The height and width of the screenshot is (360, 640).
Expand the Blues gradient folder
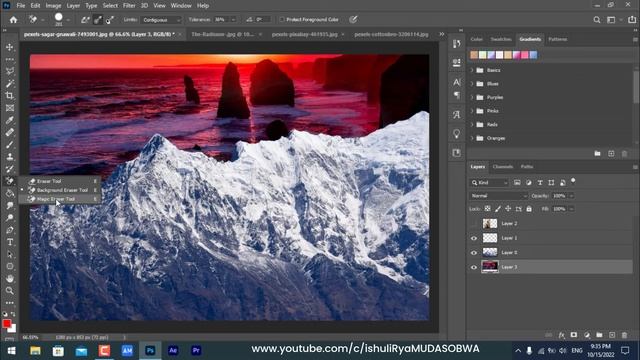coord(472,84)
